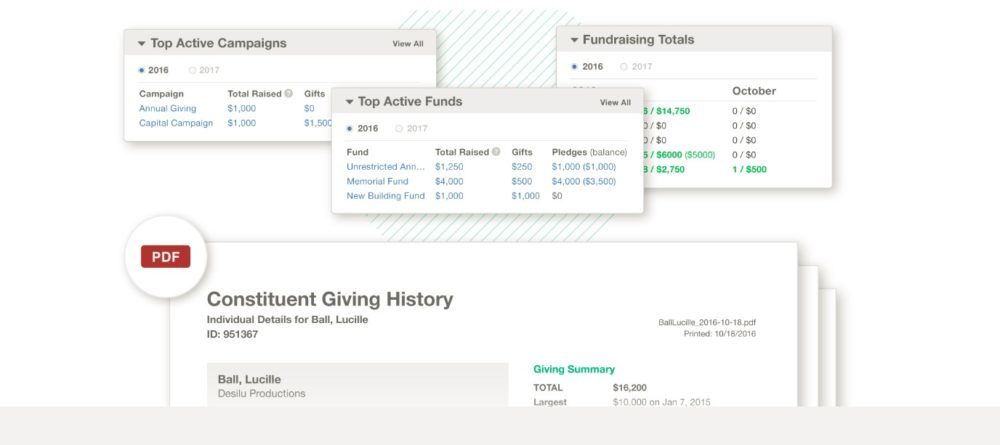The width and height of the screenshot is (1000, 445).
Task: Open View All for Top Active Funds
Action: click(x=615, y=102)
